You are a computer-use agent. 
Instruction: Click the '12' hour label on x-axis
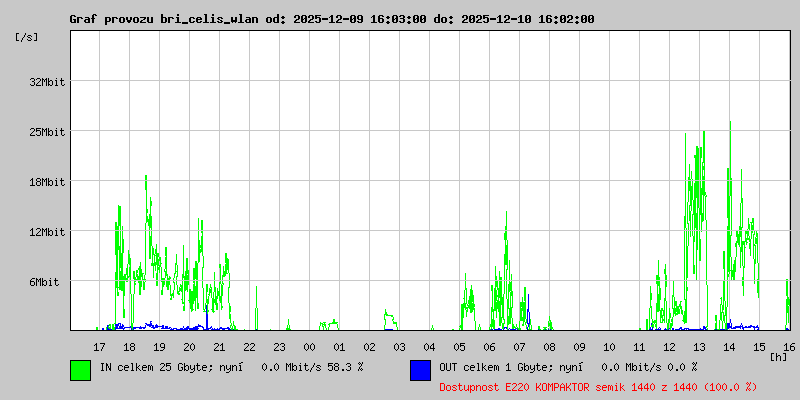(x=670, y=347)
